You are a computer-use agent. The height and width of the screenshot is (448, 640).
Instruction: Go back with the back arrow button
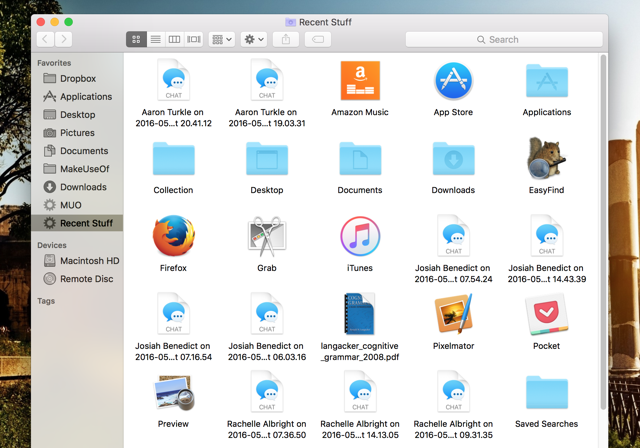[x=45, y=39]
